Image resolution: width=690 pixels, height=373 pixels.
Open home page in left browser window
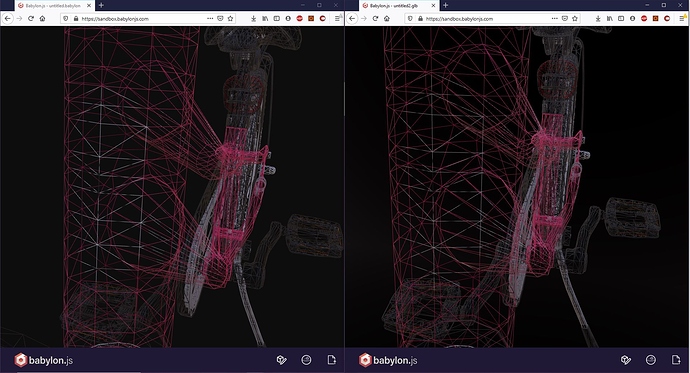(x=42, y=18)
